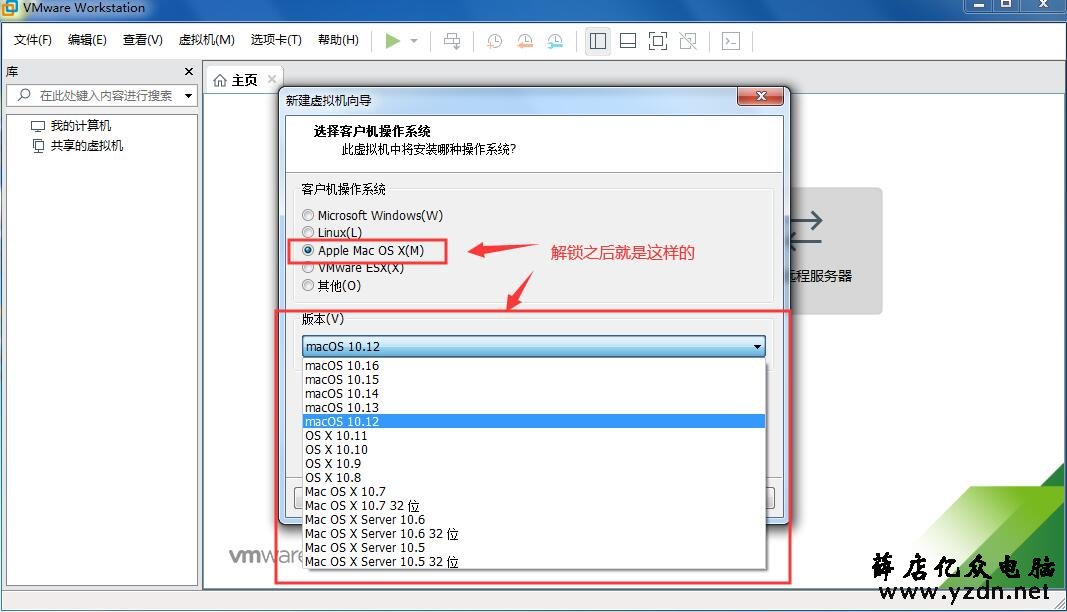Choose OS X 10.9 from the version list
Image resolution: width=1067 pixels, height=612 pixels.
pyautogui.click(x=534, y=464)
